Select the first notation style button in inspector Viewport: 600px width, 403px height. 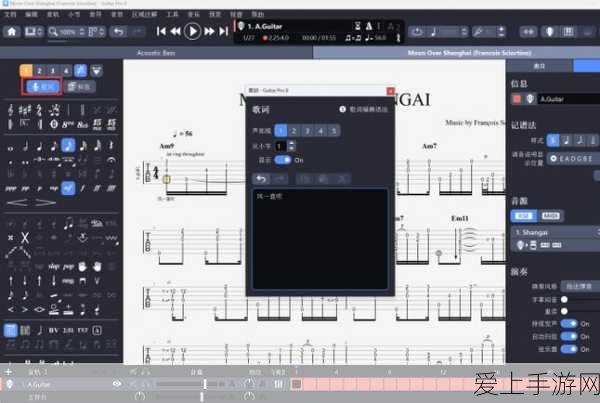(x=553, y=140)
